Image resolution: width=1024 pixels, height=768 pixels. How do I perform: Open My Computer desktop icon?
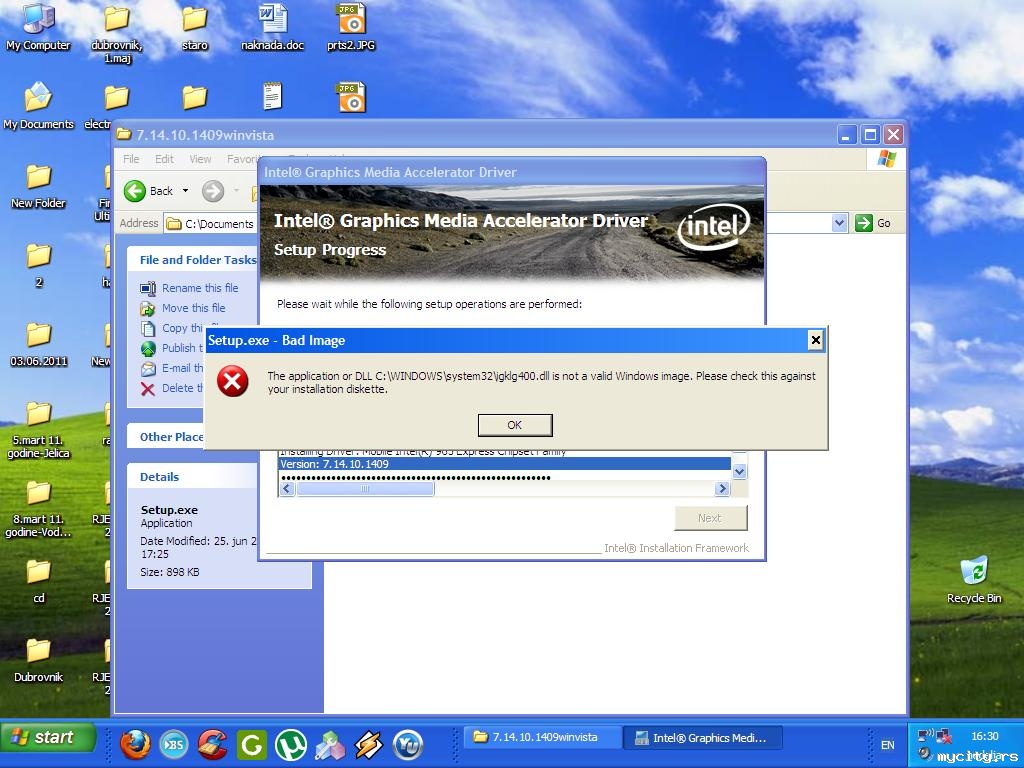coord(39,27)
